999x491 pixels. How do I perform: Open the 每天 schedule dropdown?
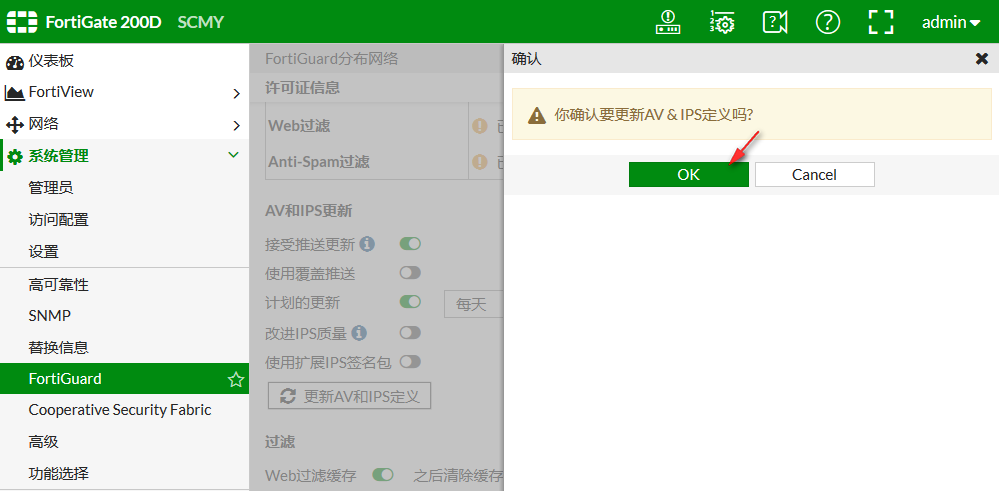[473, 304]
